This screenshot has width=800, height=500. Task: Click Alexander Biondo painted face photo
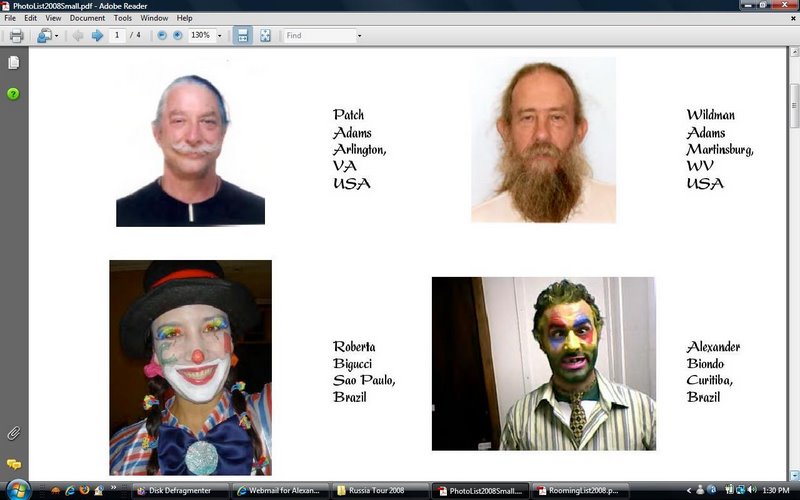pos(544,364)
